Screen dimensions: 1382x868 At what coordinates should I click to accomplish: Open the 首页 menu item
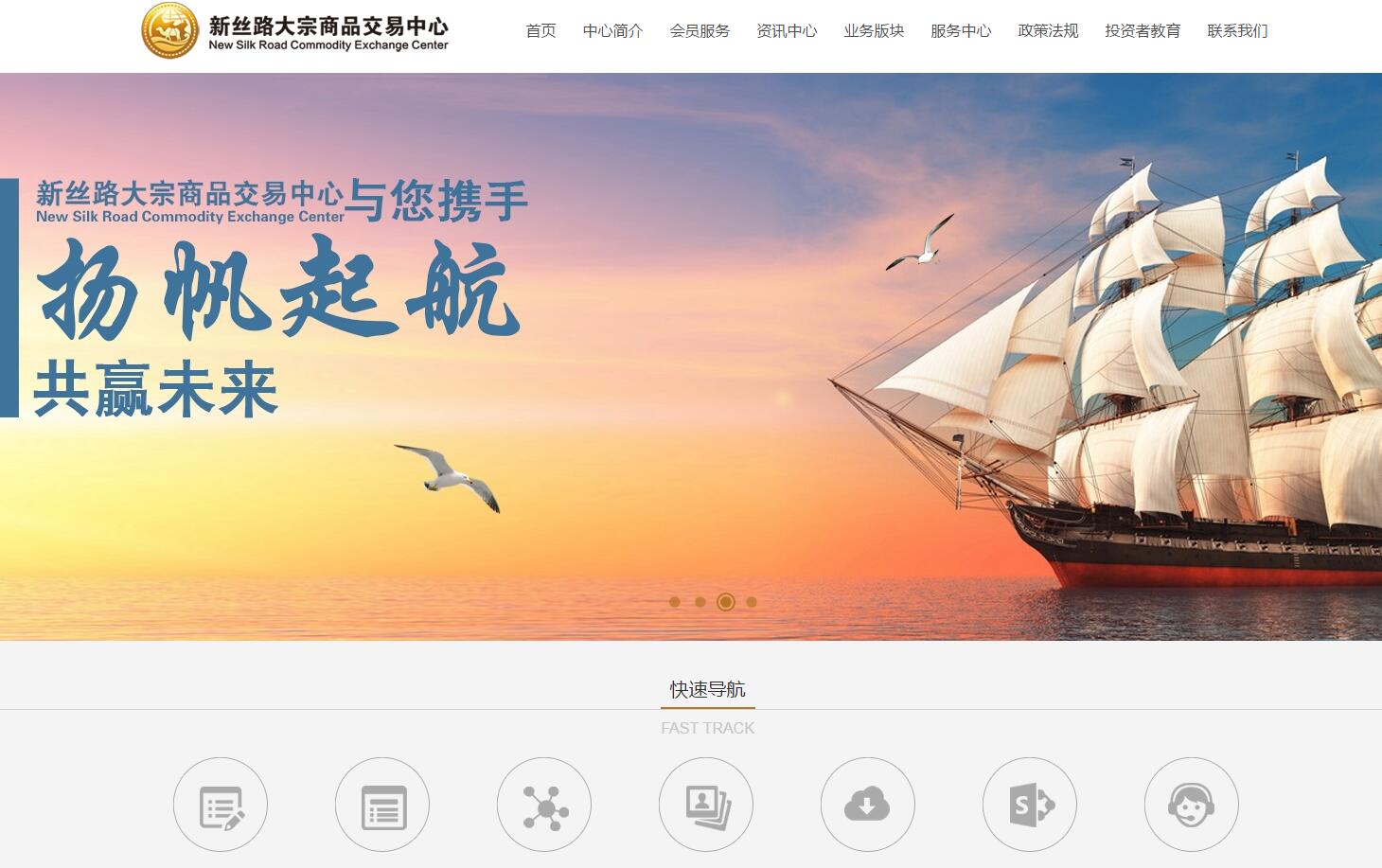[x=541, y=31]
